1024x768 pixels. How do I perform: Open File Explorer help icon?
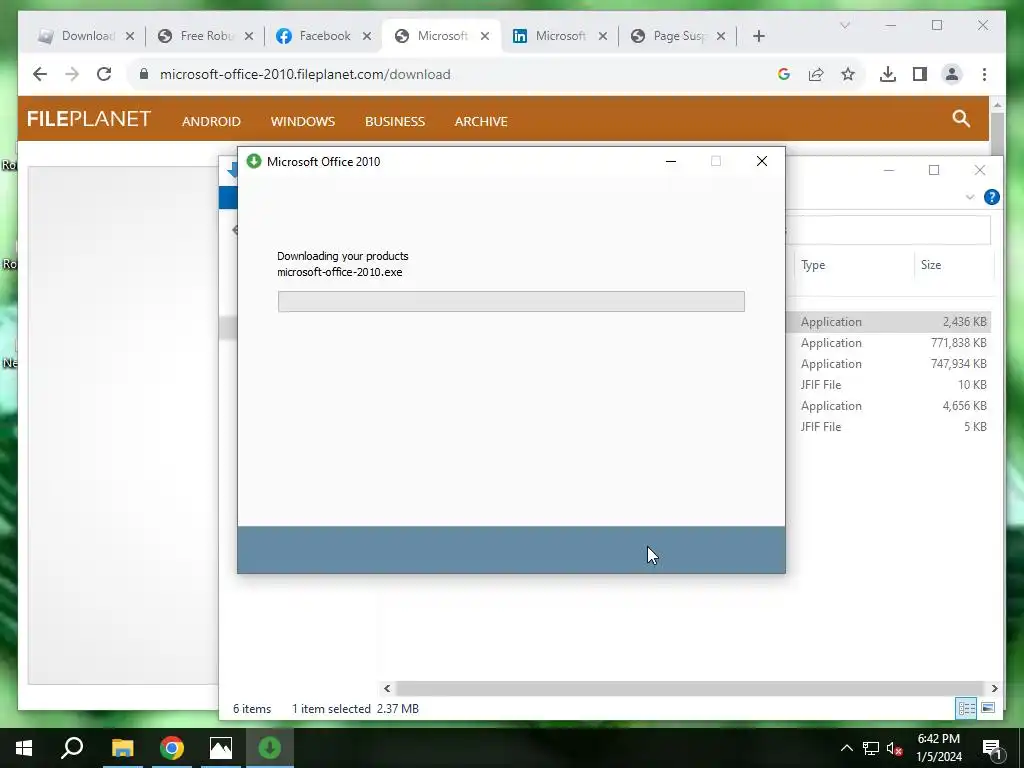pyautogui.click(x=991, y=197)
